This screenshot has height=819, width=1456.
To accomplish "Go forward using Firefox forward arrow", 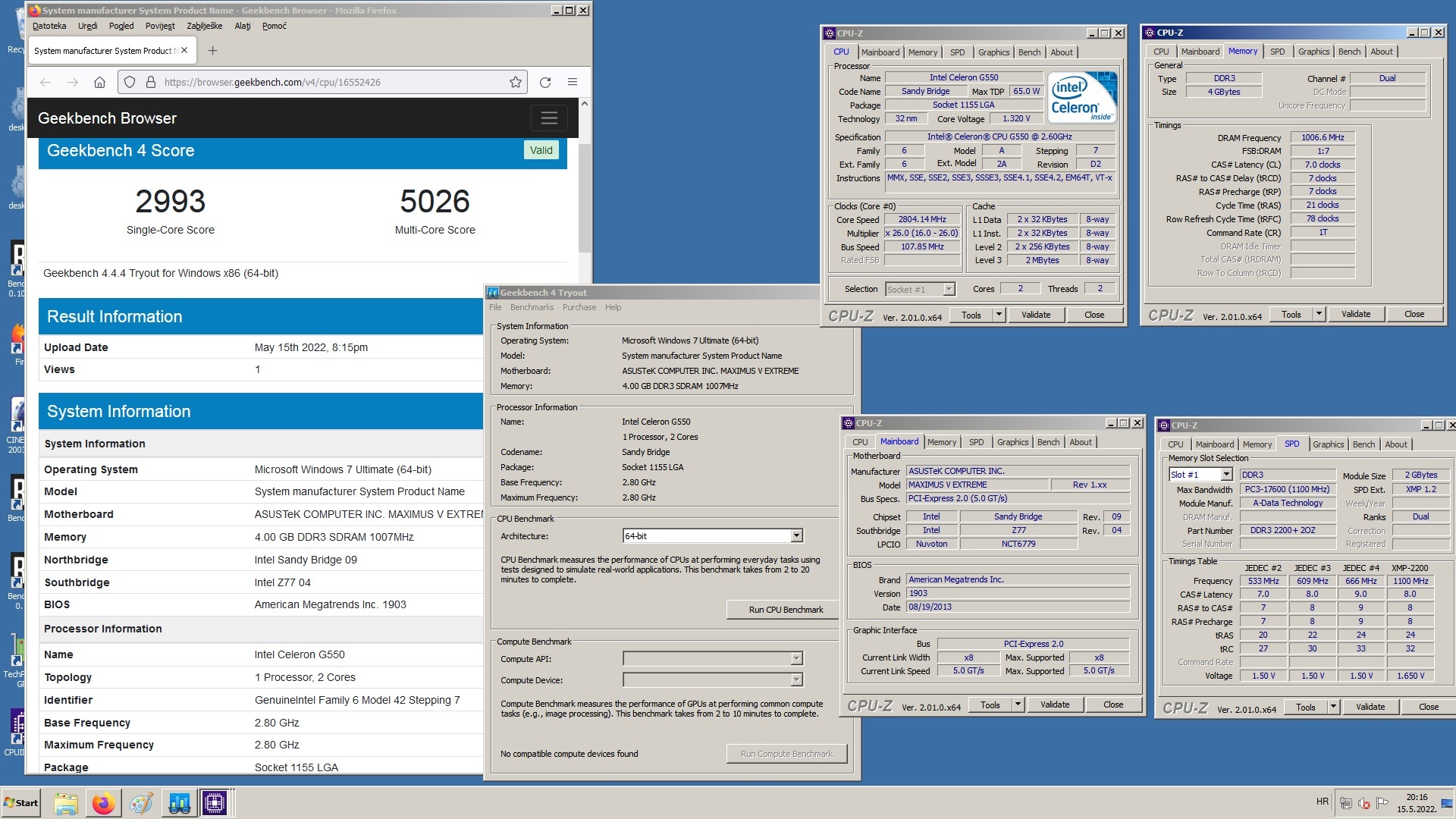I will [73, 82].
